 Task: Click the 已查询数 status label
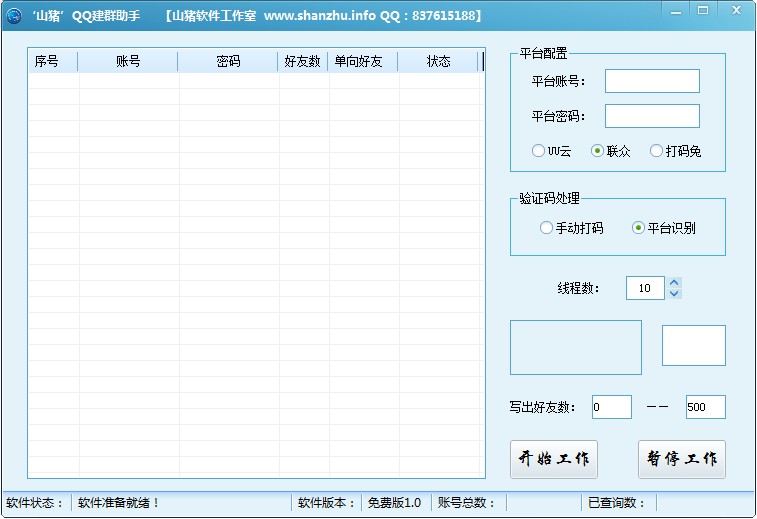coord(617,503)
